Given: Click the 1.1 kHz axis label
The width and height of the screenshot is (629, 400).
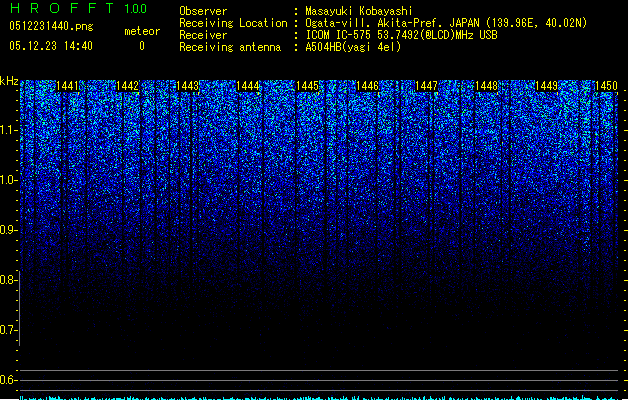Looking at the screenshot, I should point(8,130).
